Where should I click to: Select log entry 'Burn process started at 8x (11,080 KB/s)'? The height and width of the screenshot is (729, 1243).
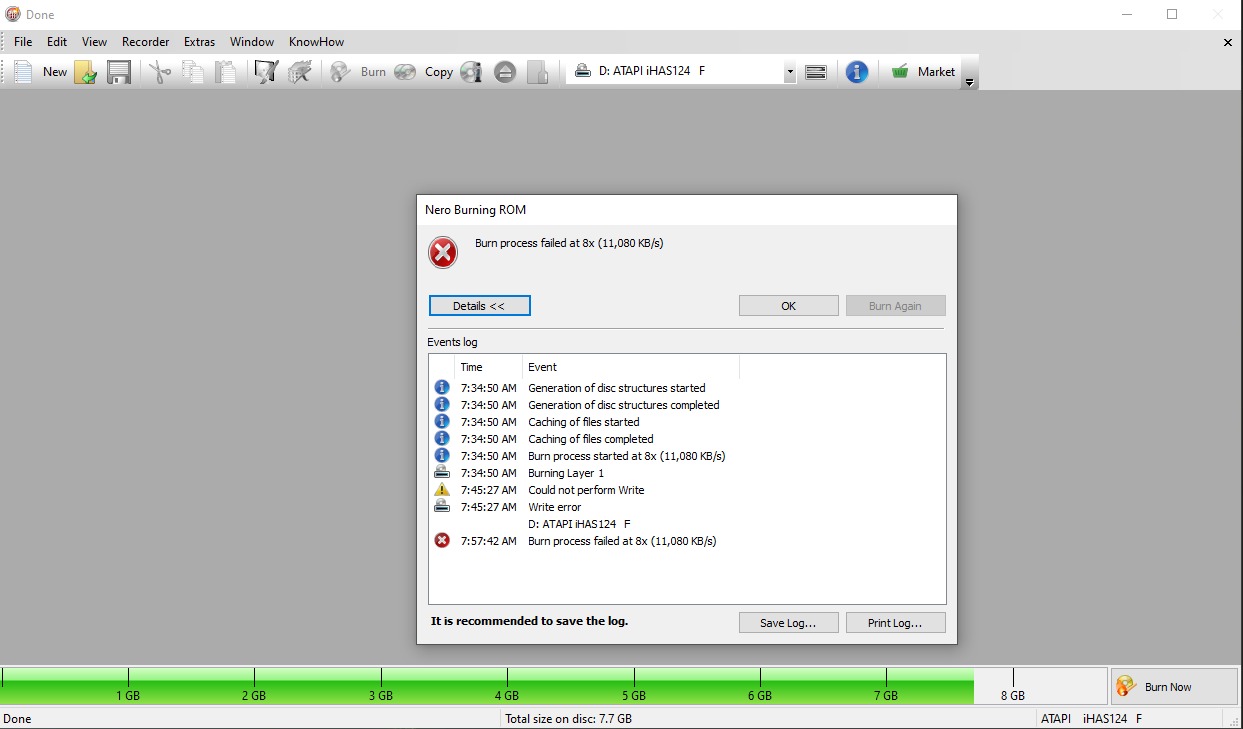[626, 456]
